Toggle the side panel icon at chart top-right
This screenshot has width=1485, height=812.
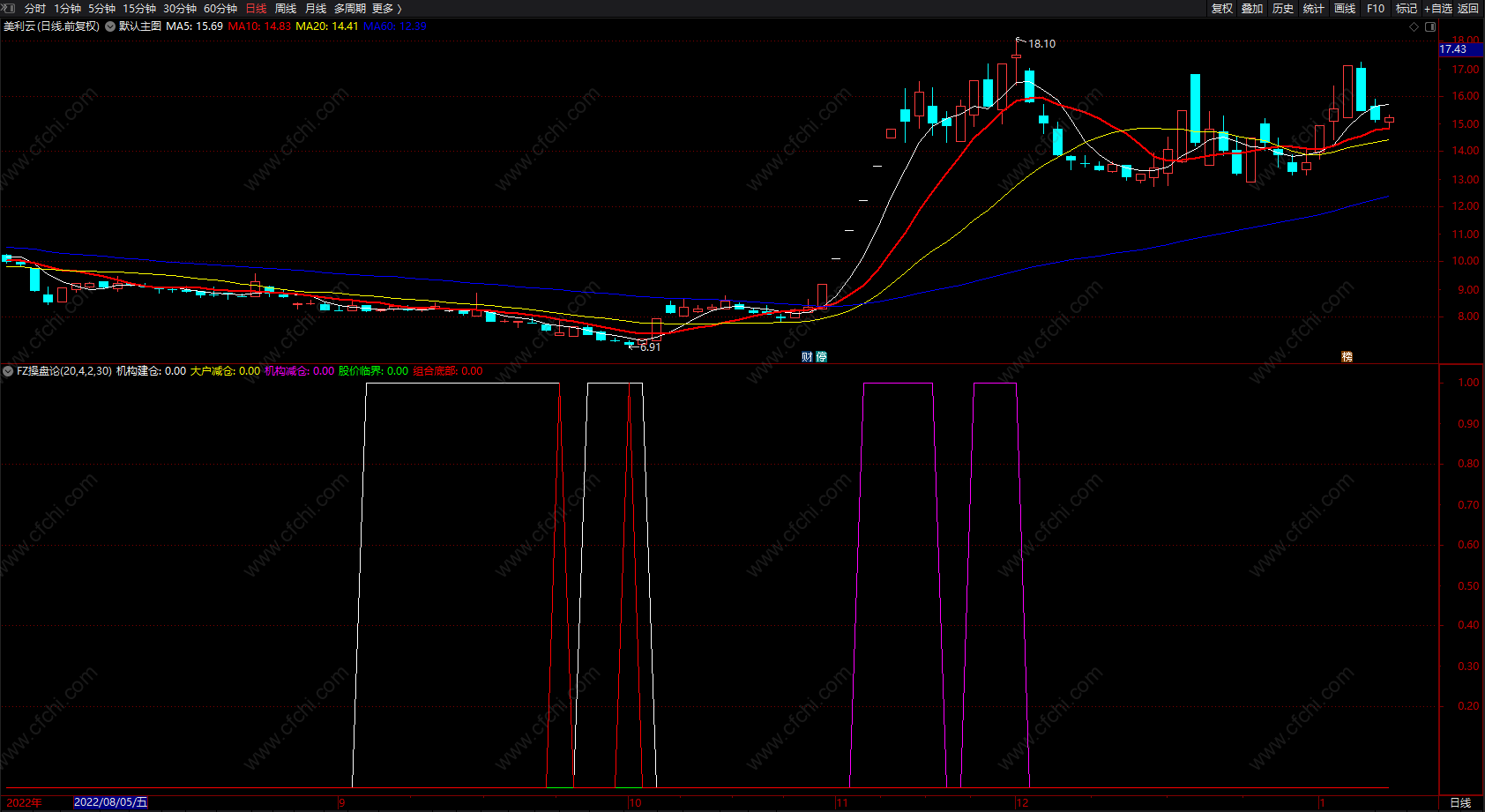coord(1430,26)
